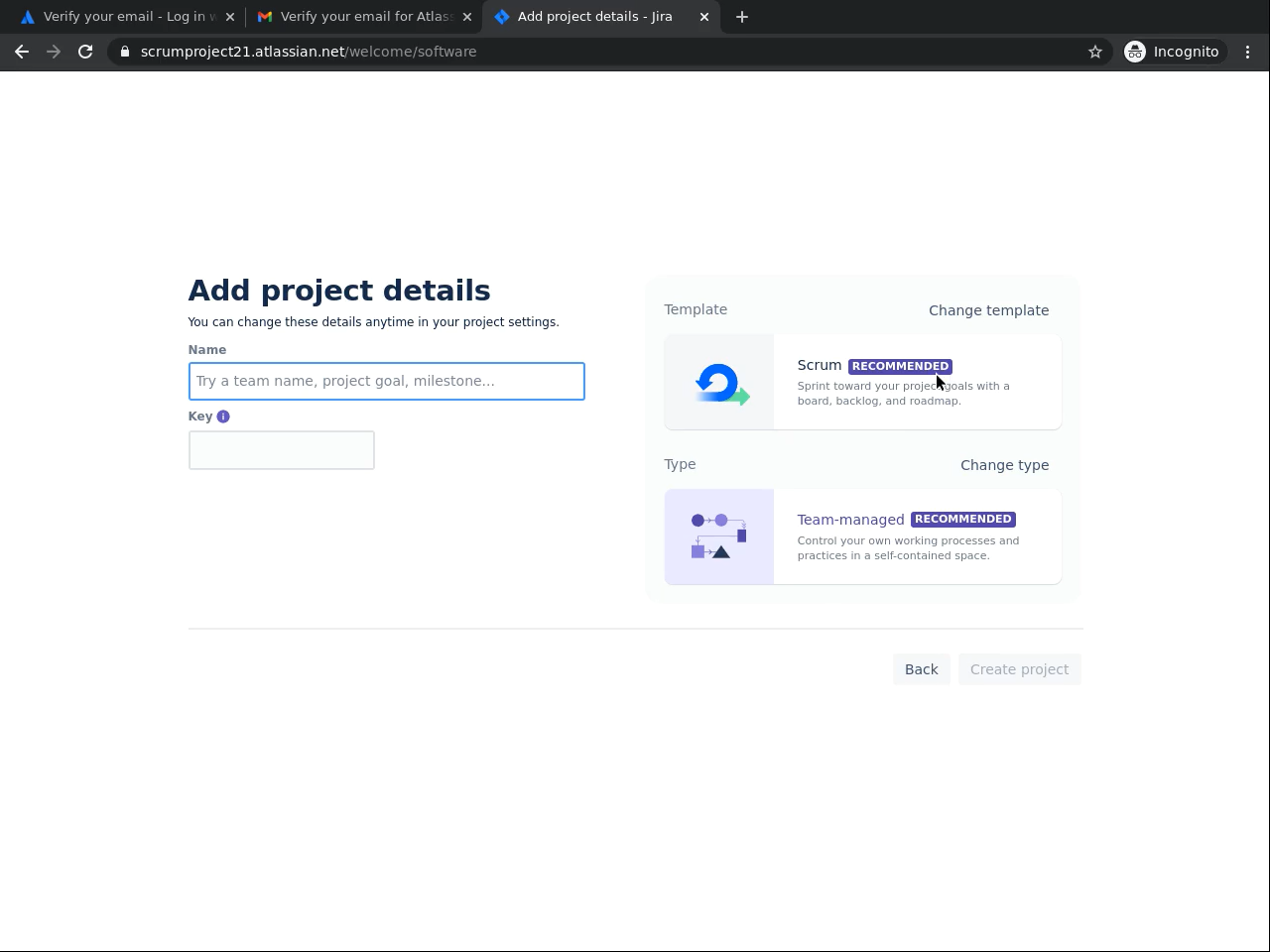
Task: Click the Team-managed type title
Action: pyautogui.click(x=851, y=520)
